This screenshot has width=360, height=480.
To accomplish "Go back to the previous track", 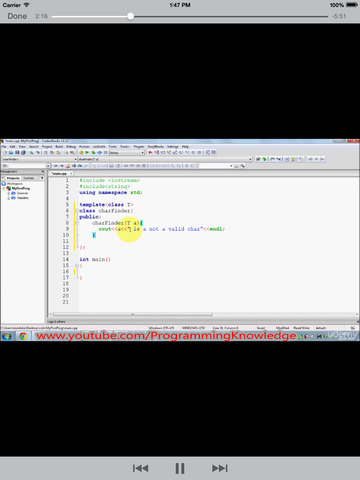I will pos(140,468).
